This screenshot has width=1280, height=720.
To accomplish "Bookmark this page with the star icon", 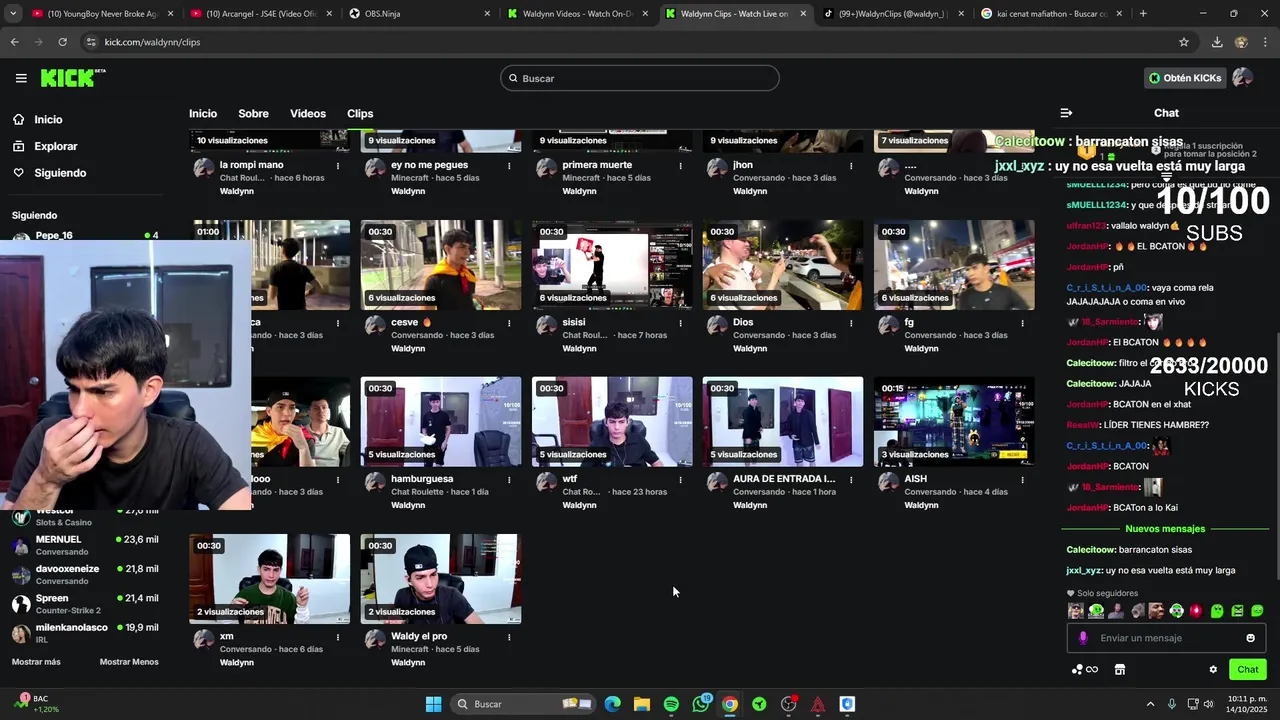I will point(1184,42).
